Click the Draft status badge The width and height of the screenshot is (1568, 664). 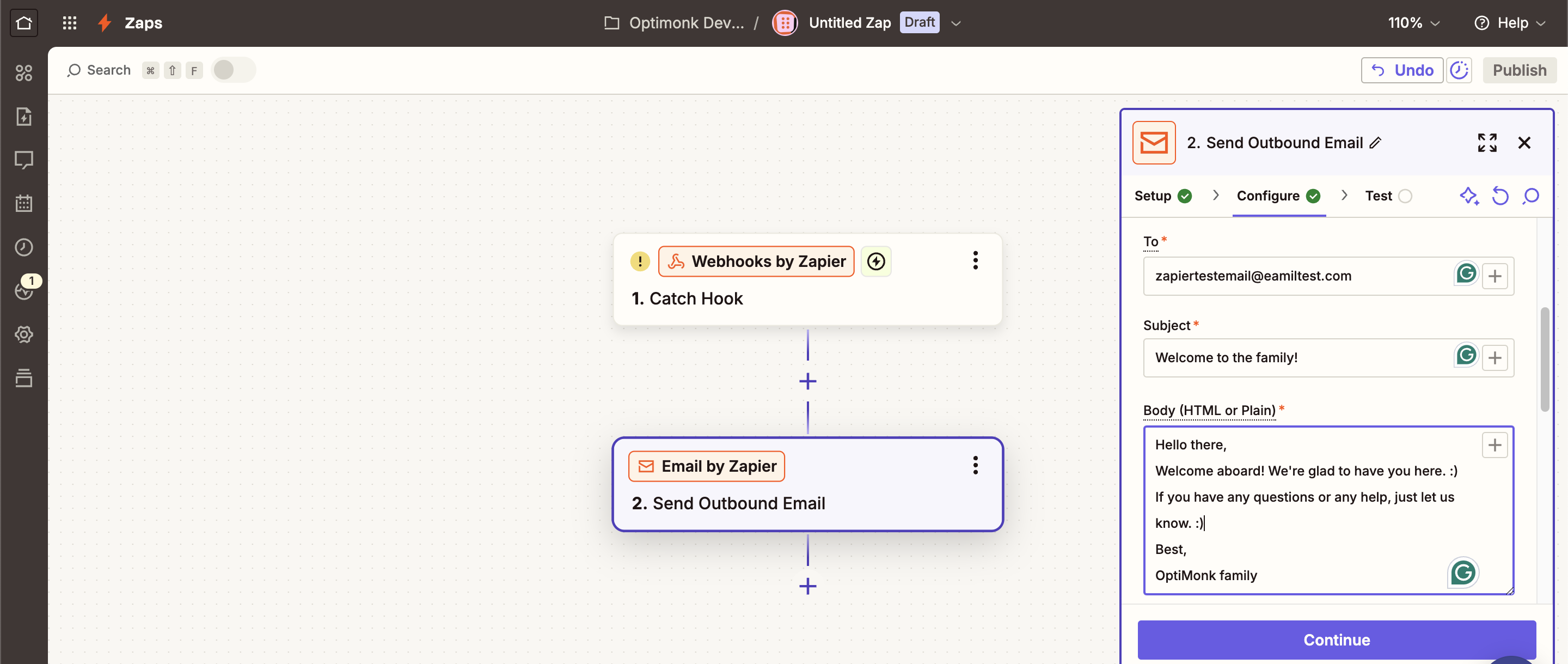(x=919, y=22)
